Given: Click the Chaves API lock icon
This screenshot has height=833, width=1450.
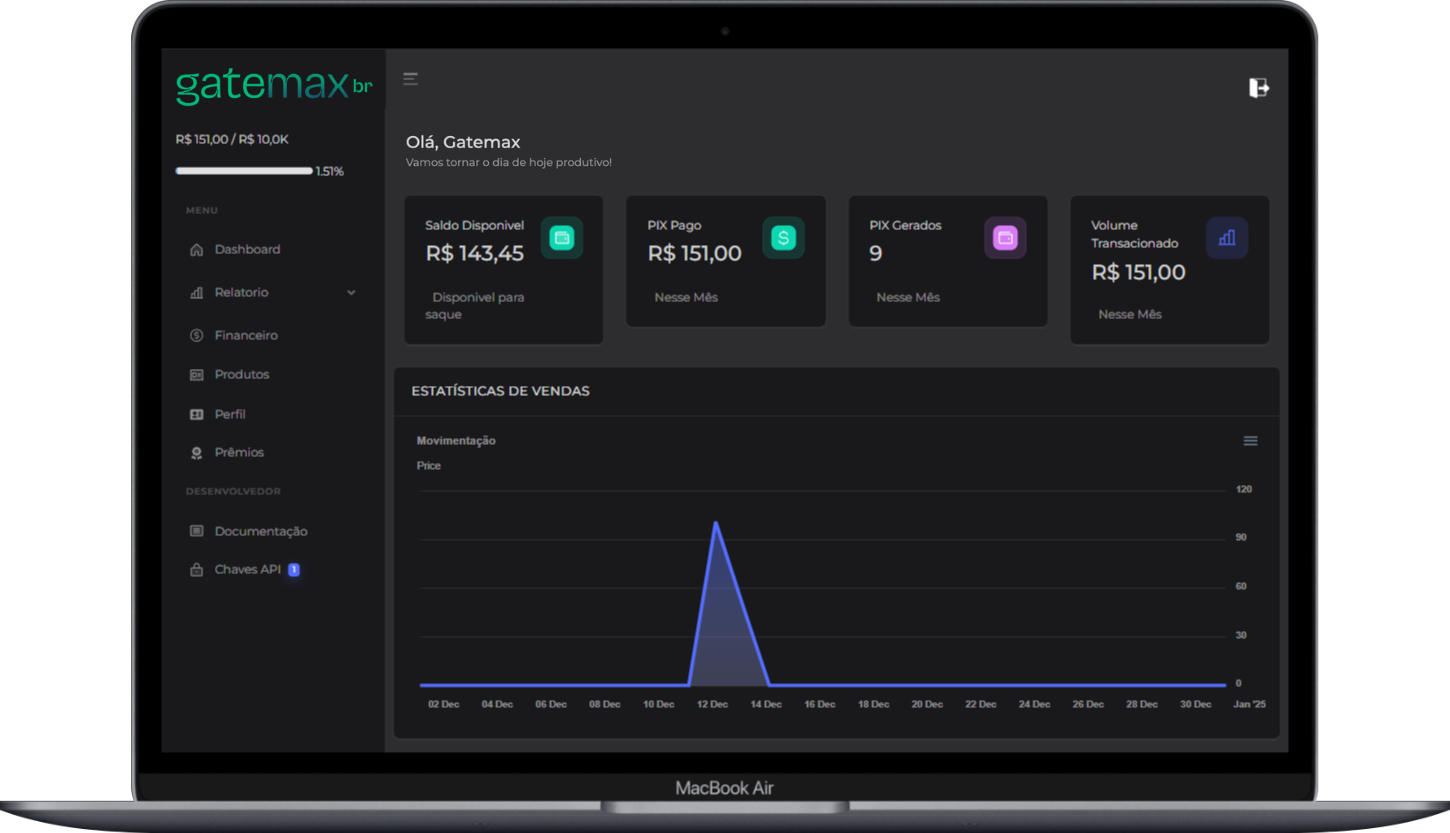Looking at the screenshot, I should tap(197, 570).
